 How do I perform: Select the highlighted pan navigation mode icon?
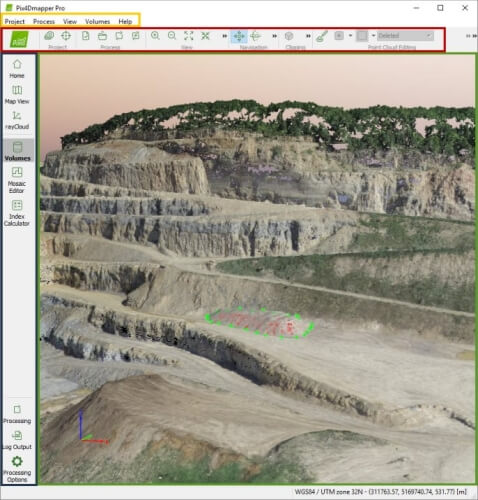pos(239,36)
